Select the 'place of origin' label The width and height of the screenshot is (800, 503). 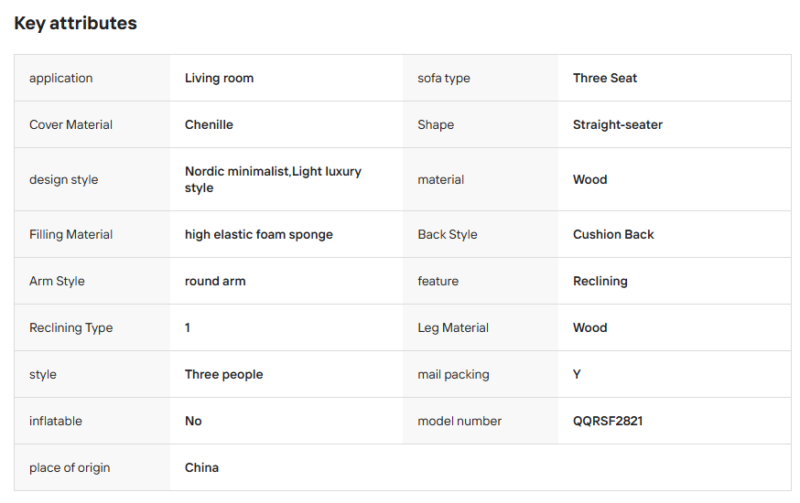(x=69, y=468)
